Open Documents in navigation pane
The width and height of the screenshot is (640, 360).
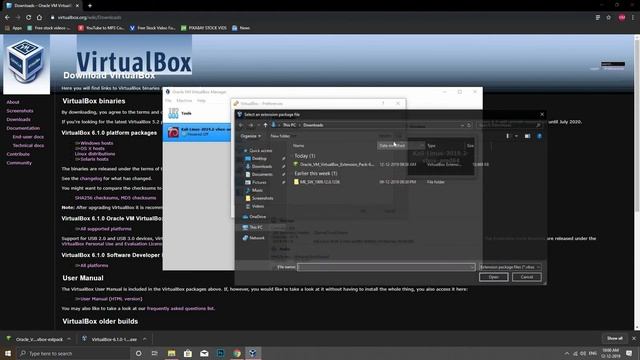pyautogui.click(x=262, y=174)
